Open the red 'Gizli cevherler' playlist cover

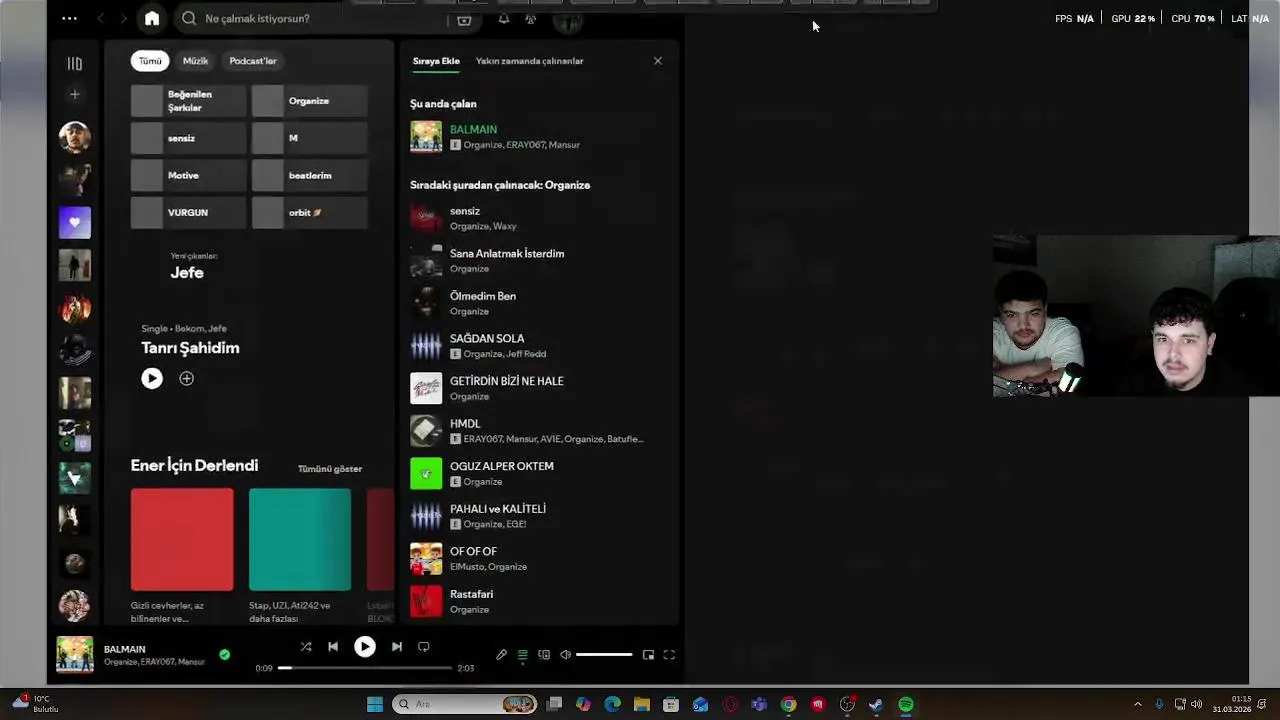point(182,540)
